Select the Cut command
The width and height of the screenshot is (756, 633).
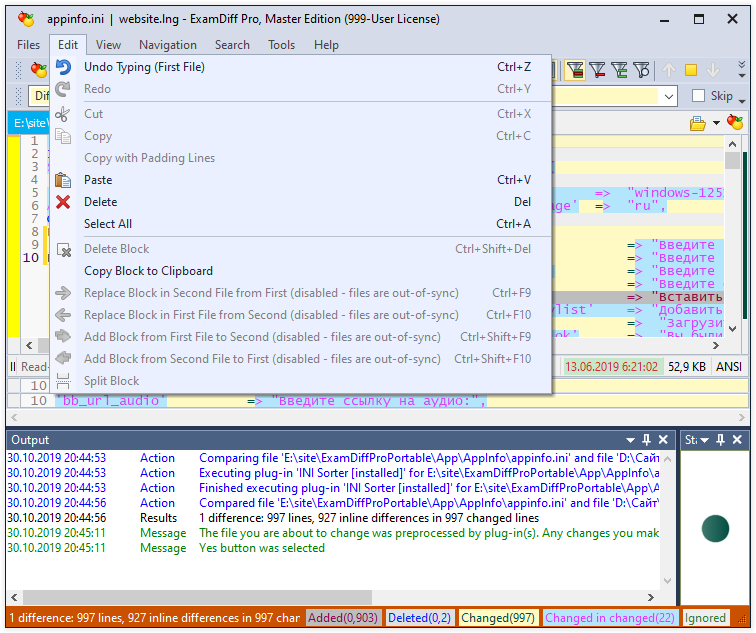300,114
